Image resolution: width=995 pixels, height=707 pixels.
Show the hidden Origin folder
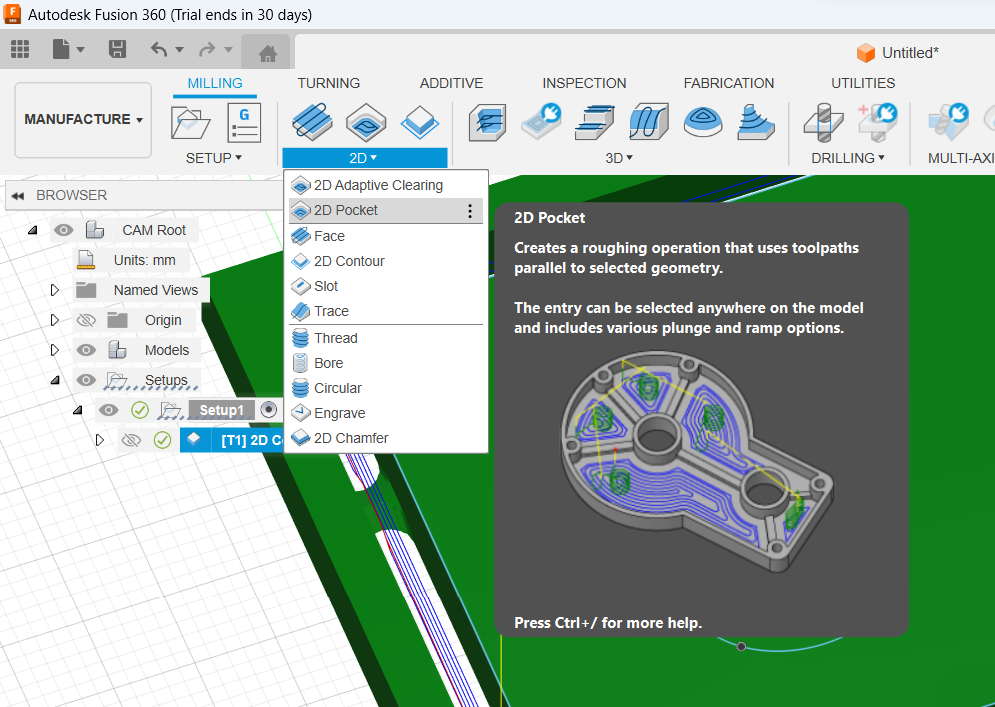point(86,320)
